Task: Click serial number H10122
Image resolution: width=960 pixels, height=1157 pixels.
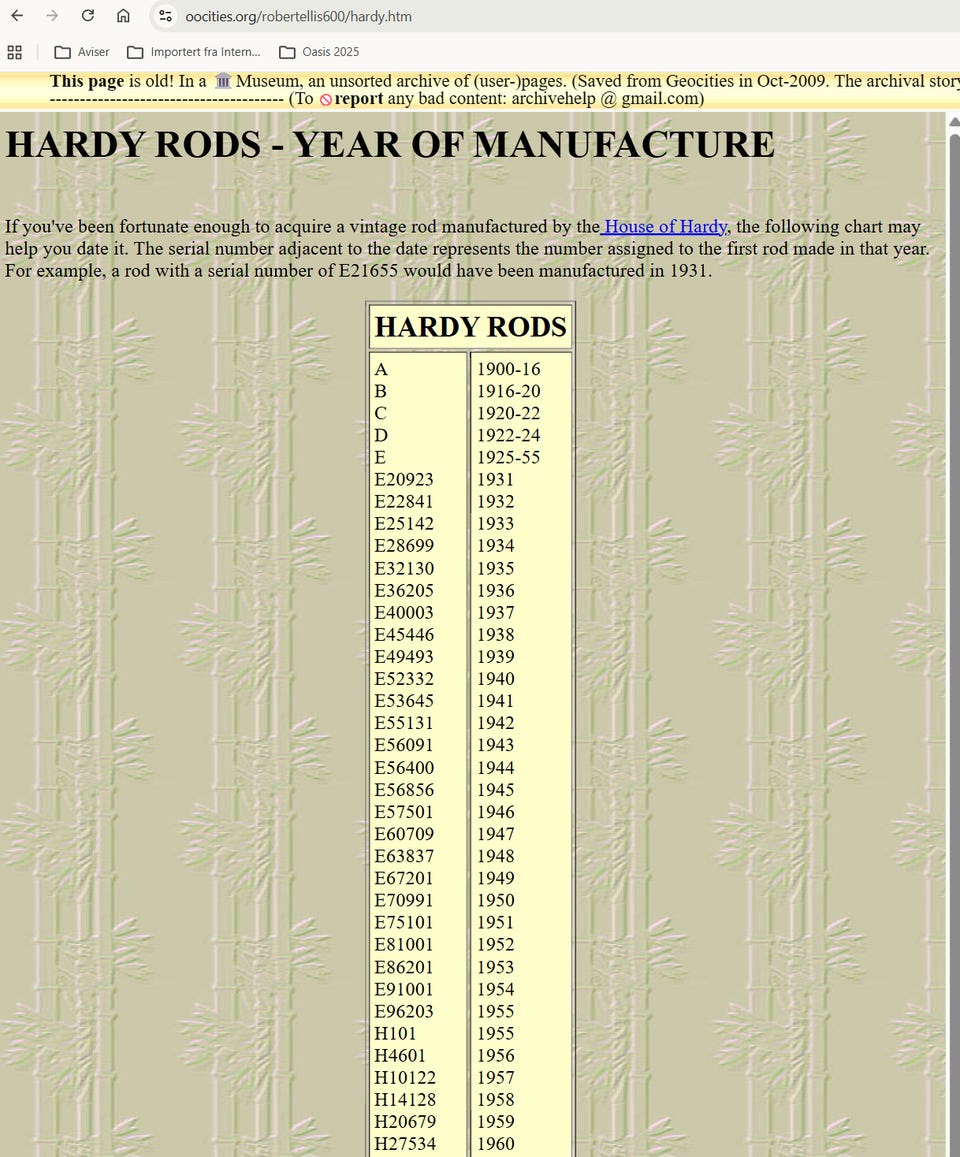Action: click(404, 1078)
